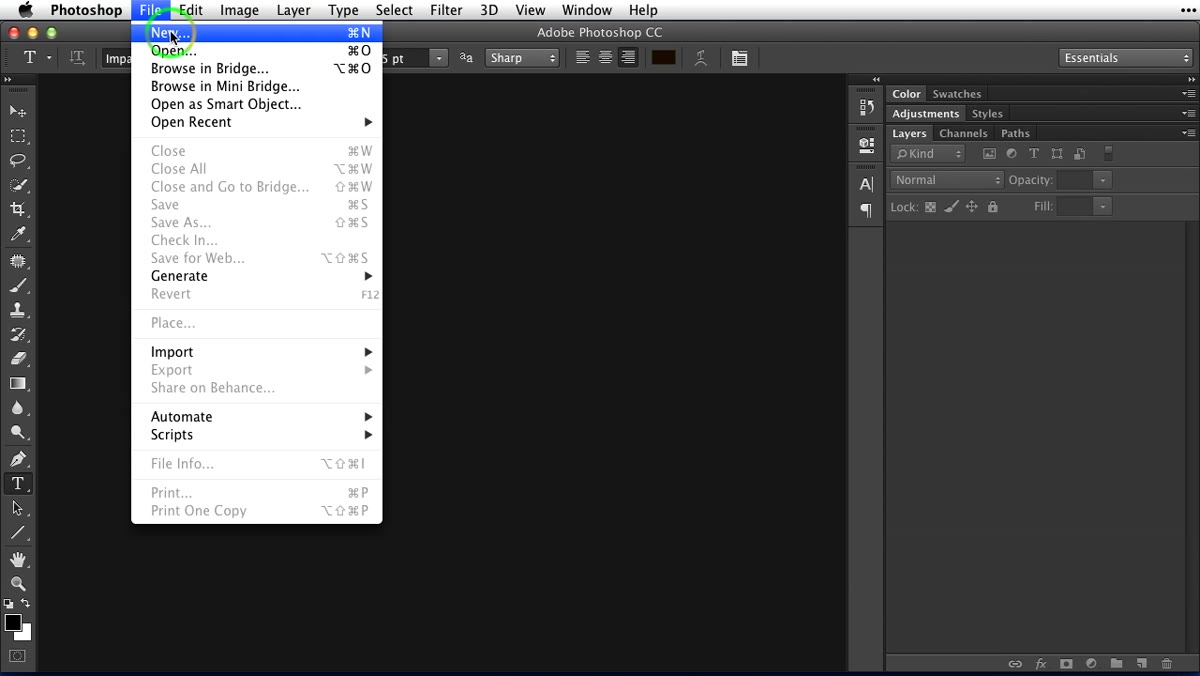
Task: Select the Clone Stamp tool
Action: [18, 310]
